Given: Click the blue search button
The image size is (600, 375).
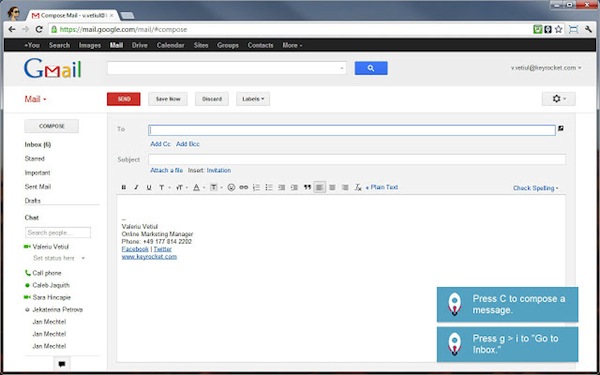Looking at the screenshot, I should [371, 68].
